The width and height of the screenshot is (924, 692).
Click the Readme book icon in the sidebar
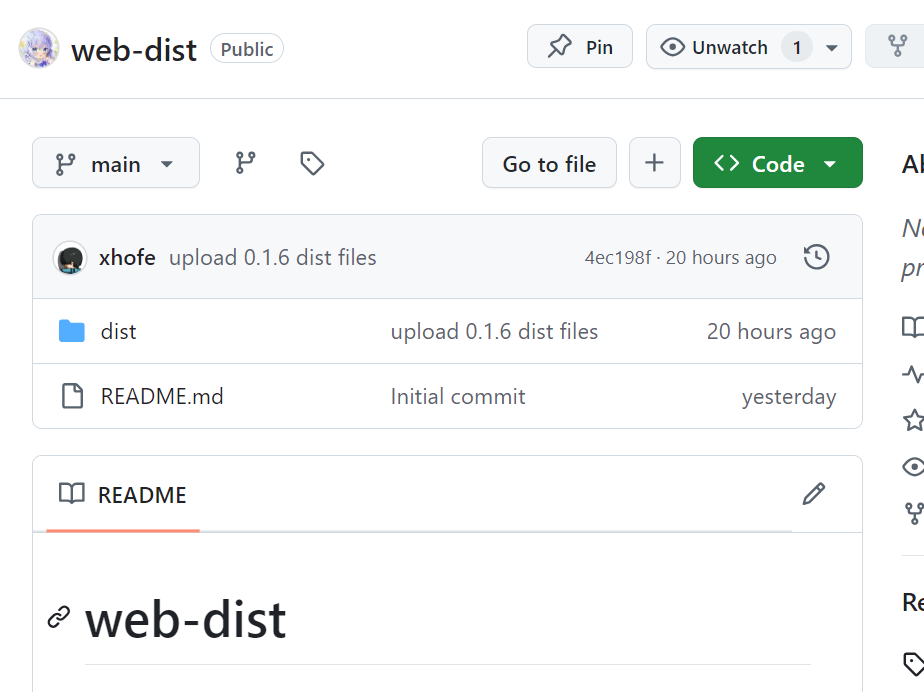click(x=913, y=327)
